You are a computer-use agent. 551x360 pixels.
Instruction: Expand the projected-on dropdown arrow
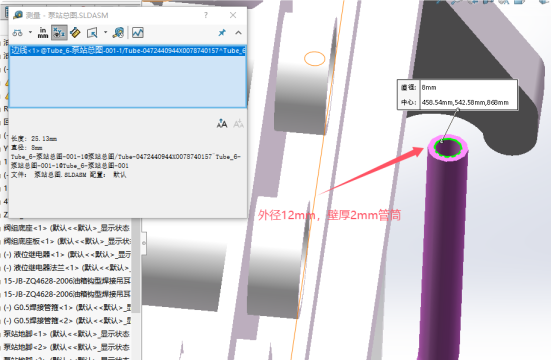105,33
